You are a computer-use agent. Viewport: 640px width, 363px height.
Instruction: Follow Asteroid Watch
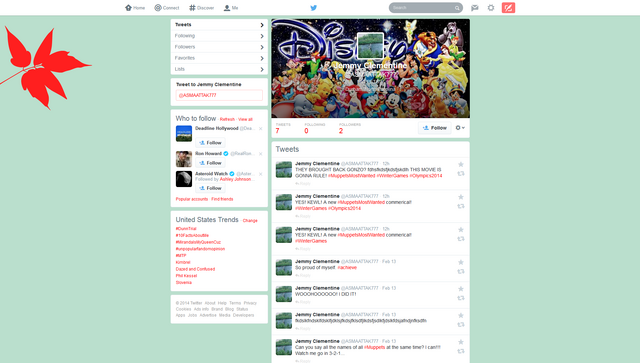[210, 188]
